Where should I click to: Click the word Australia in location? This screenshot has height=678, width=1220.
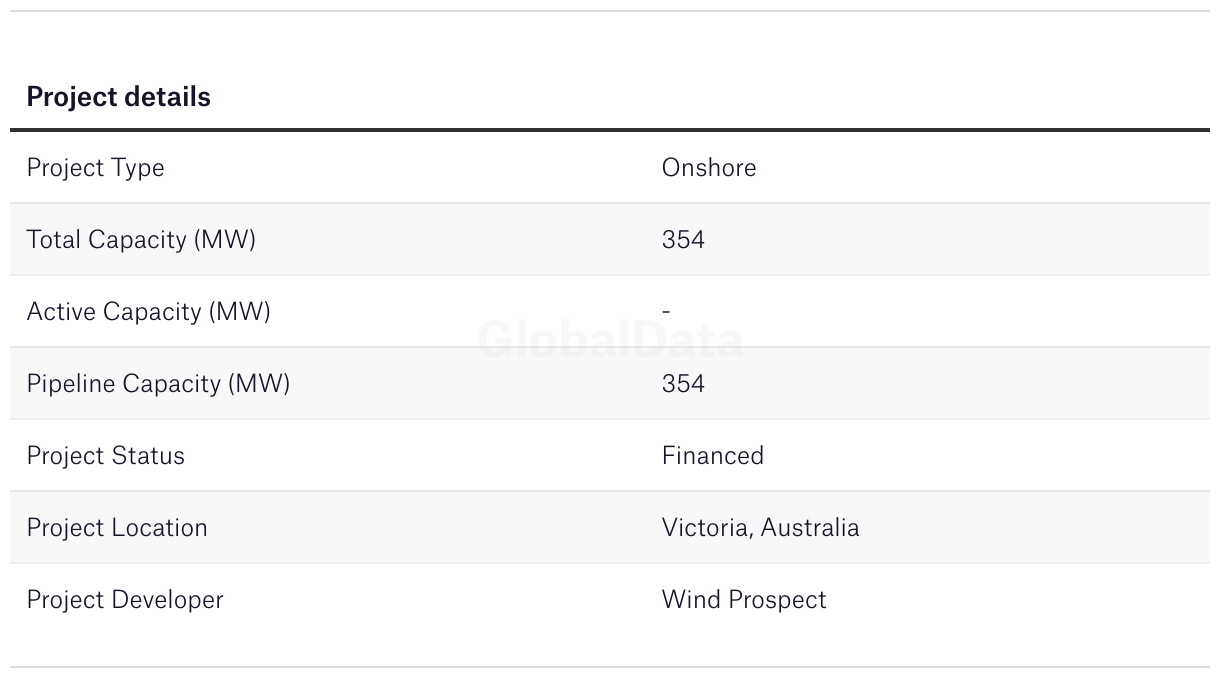coord(810,528)
